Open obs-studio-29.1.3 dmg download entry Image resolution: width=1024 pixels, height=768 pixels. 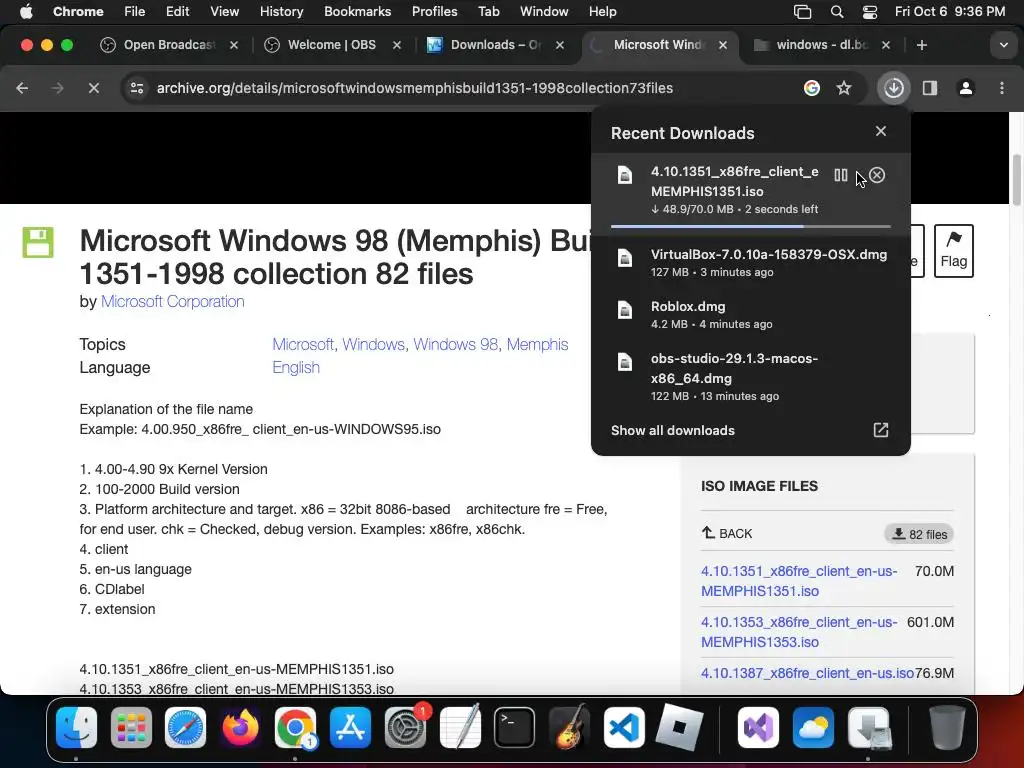point(750,376)
